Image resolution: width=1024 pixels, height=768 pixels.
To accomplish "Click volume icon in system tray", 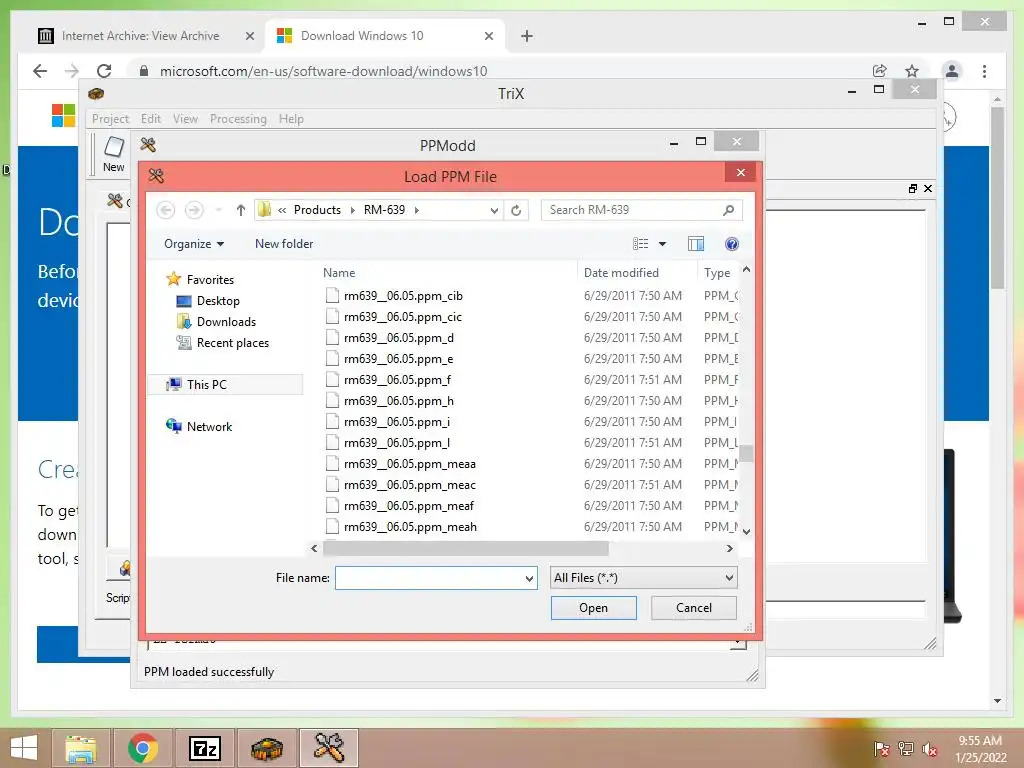I will pyautogui.click(x=929, y=749).
